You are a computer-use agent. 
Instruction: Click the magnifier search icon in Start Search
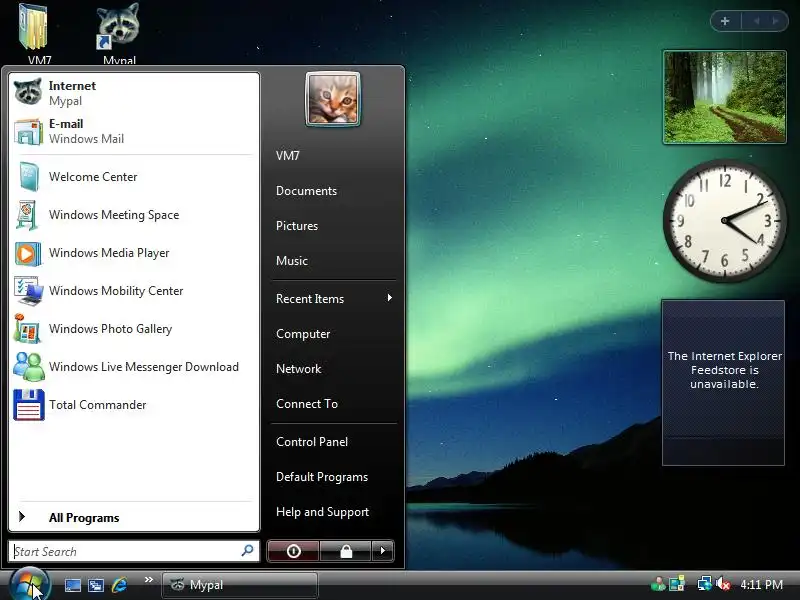click(247, 551)
